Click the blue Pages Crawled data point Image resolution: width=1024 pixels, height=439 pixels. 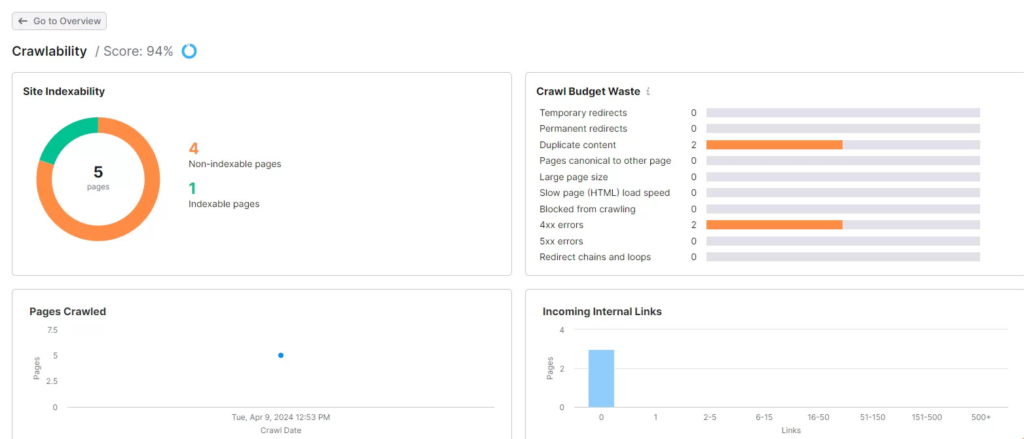tap(281, 355)
